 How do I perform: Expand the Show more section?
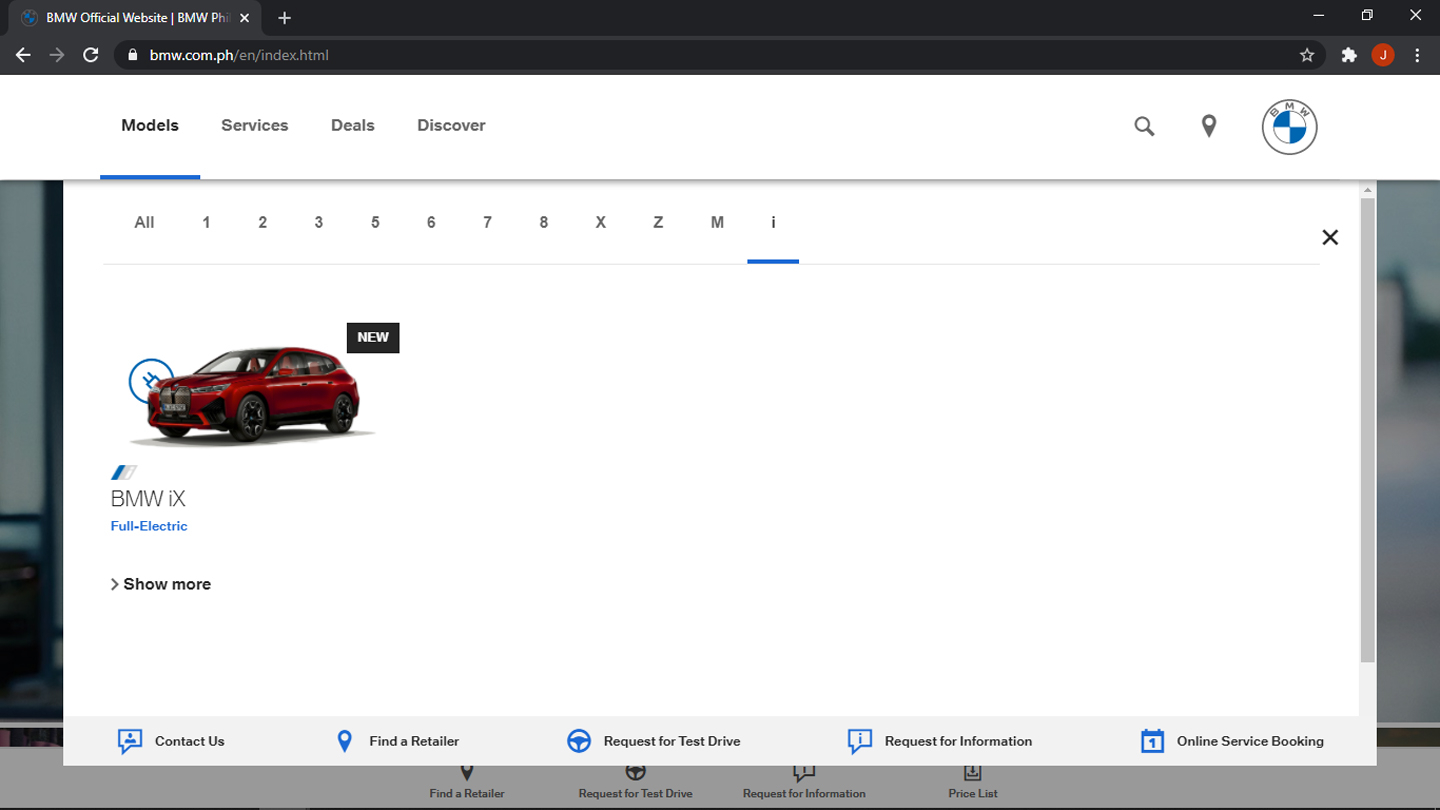161,584
